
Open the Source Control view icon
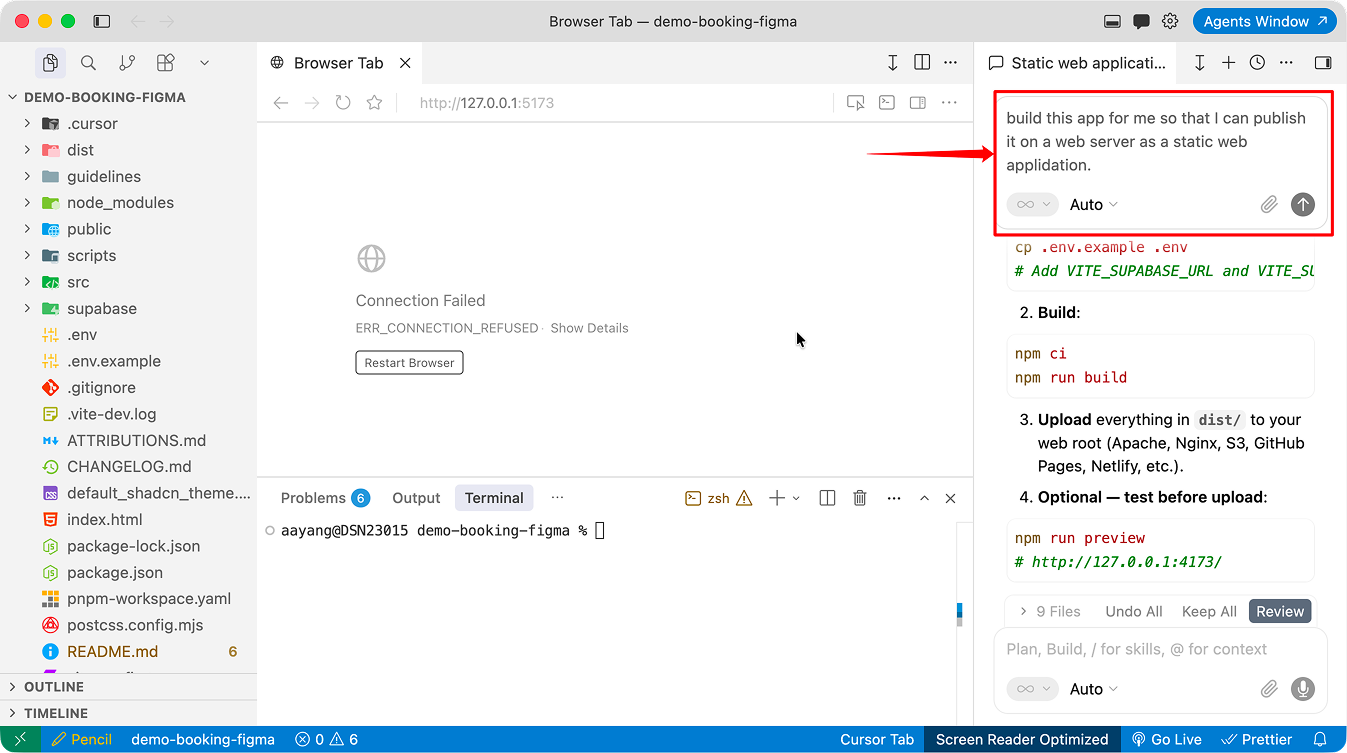[x=127, y=63]
